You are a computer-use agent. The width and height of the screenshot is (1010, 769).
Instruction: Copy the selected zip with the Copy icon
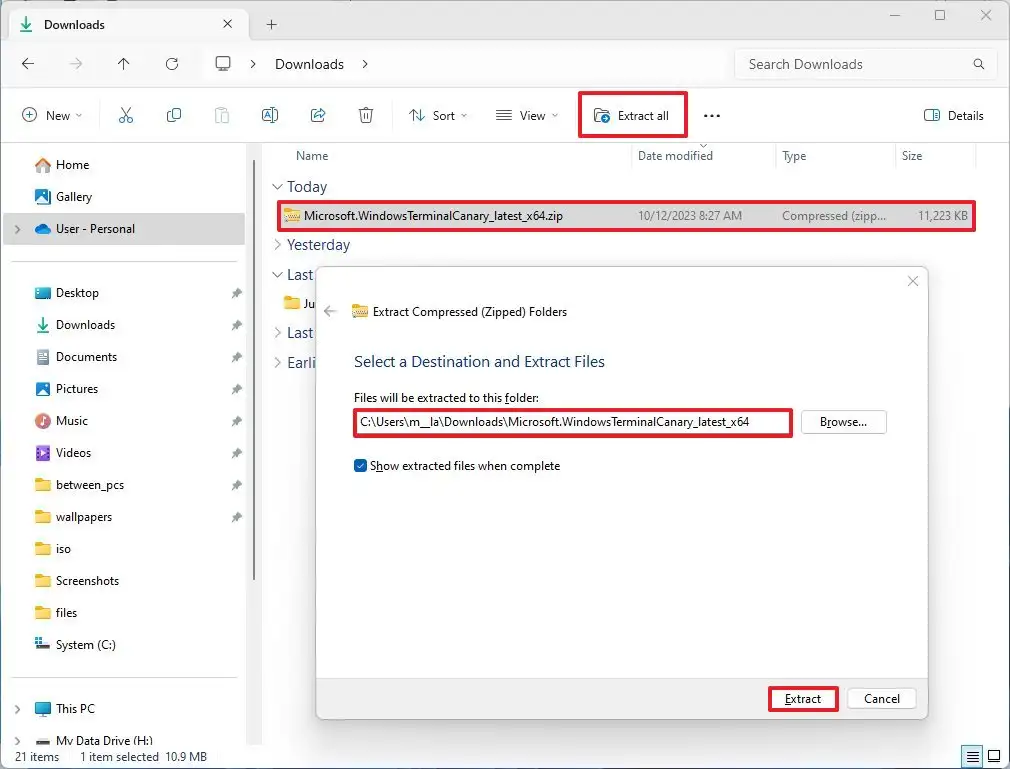coord(174,115)
